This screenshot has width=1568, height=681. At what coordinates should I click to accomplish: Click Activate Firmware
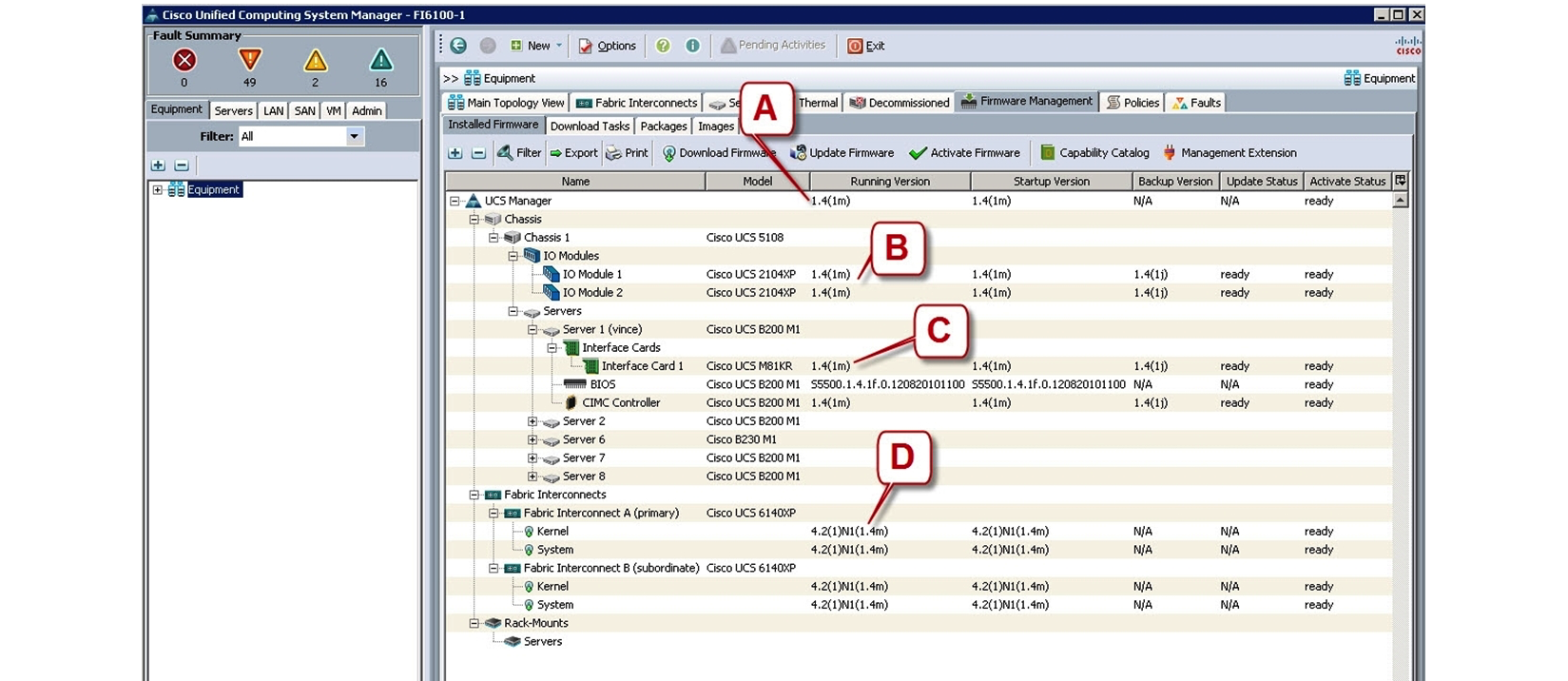pyautogui.click(x=964, y=152)
